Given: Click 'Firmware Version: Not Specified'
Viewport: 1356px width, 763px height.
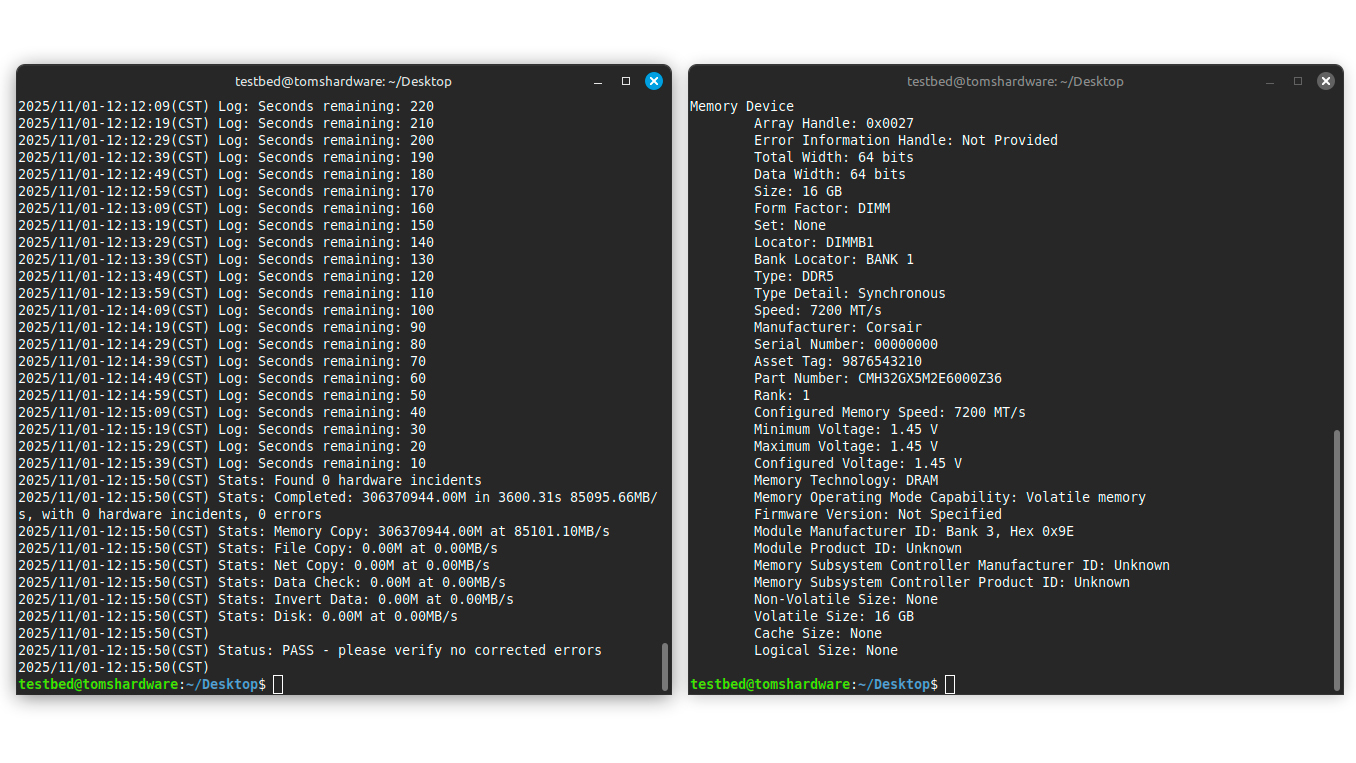Looking at the screenshot, I should tap(878, 514).
